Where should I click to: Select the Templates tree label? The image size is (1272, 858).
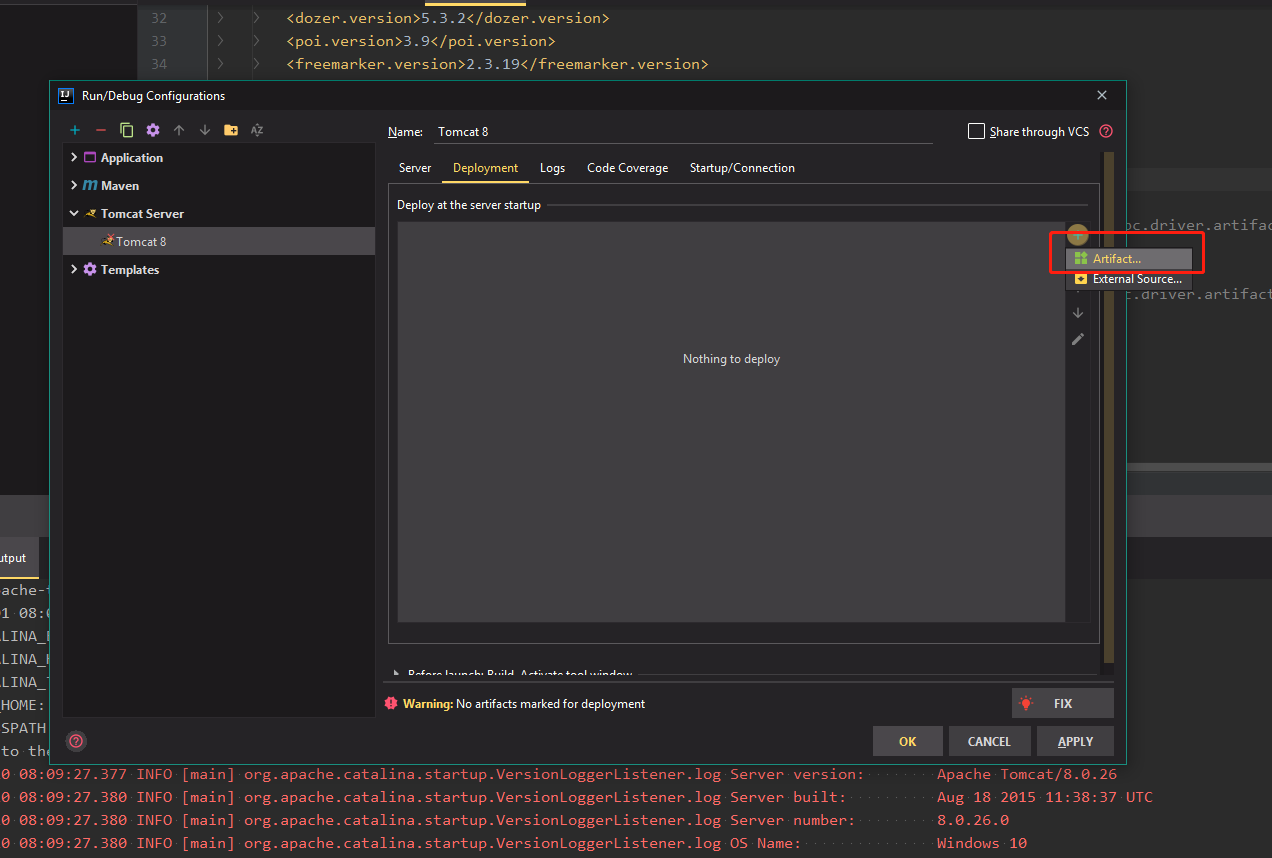tap(130, 270)
